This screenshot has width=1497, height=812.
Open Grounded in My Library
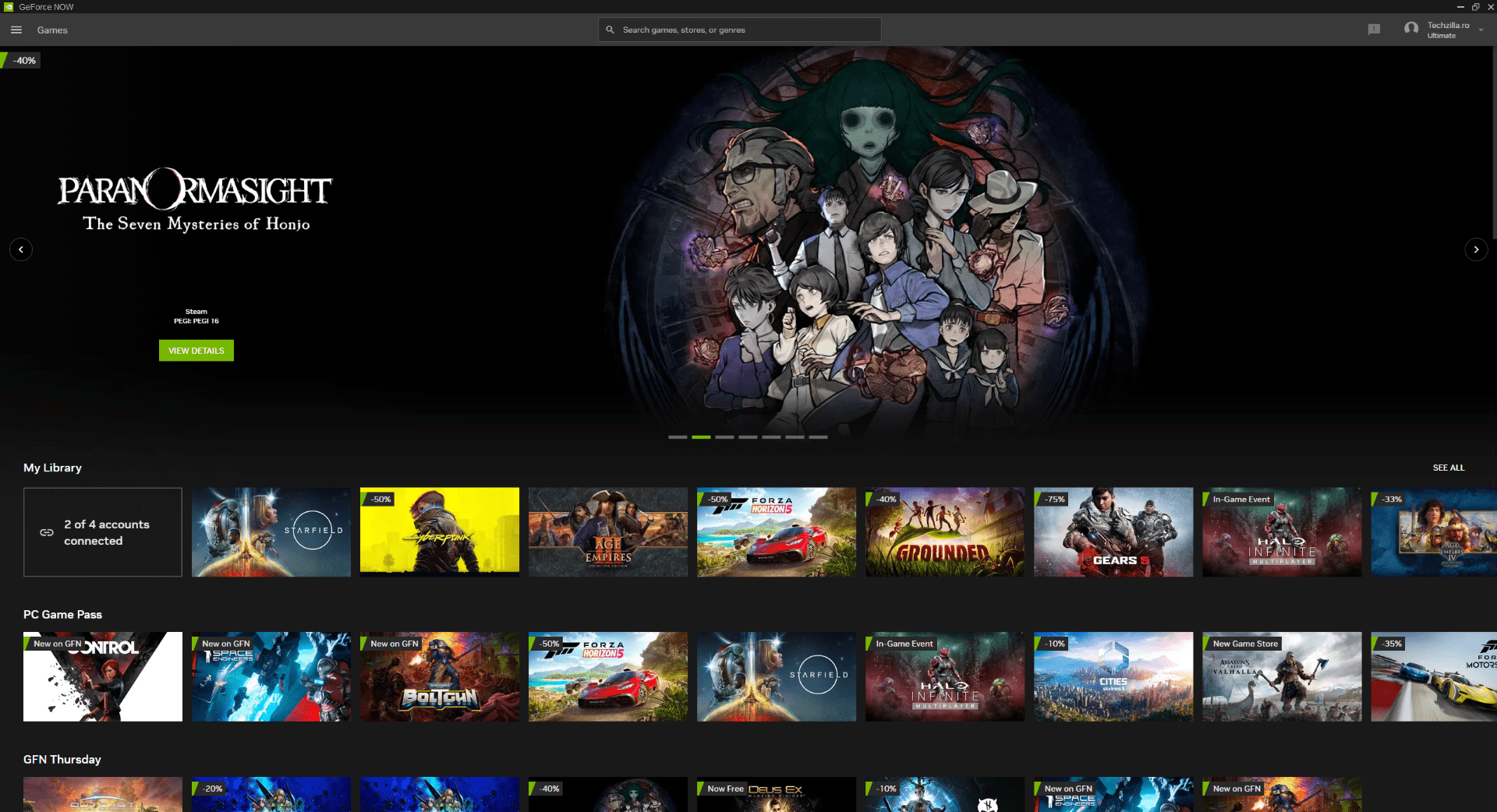945,532
